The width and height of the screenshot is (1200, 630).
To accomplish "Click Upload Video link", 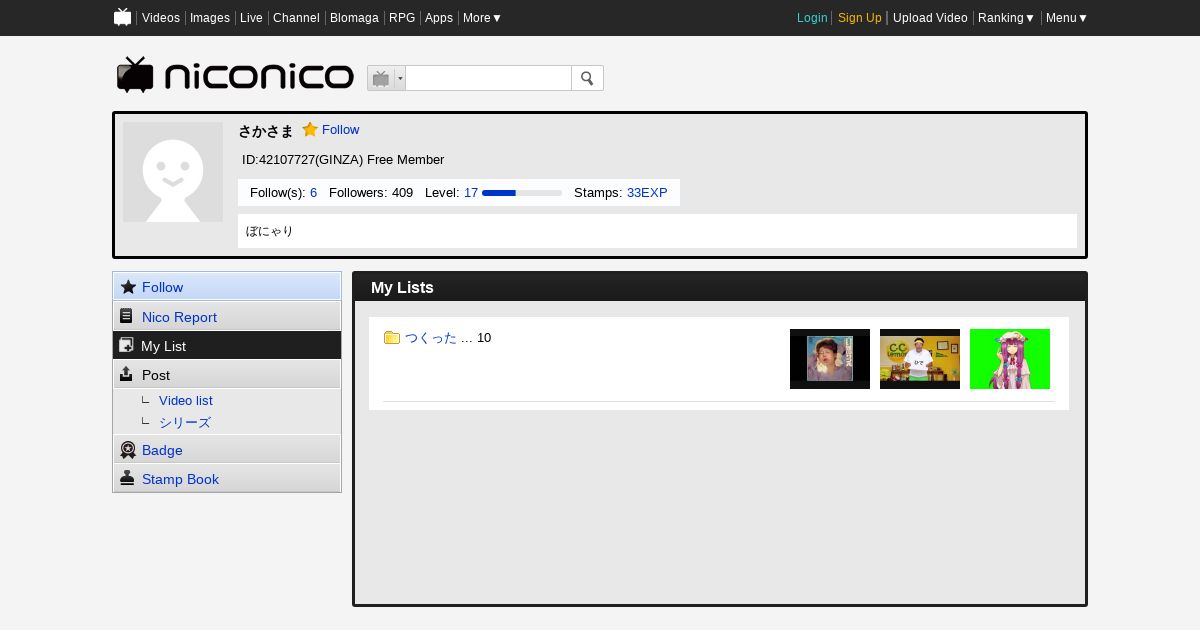I will point(930,18).
